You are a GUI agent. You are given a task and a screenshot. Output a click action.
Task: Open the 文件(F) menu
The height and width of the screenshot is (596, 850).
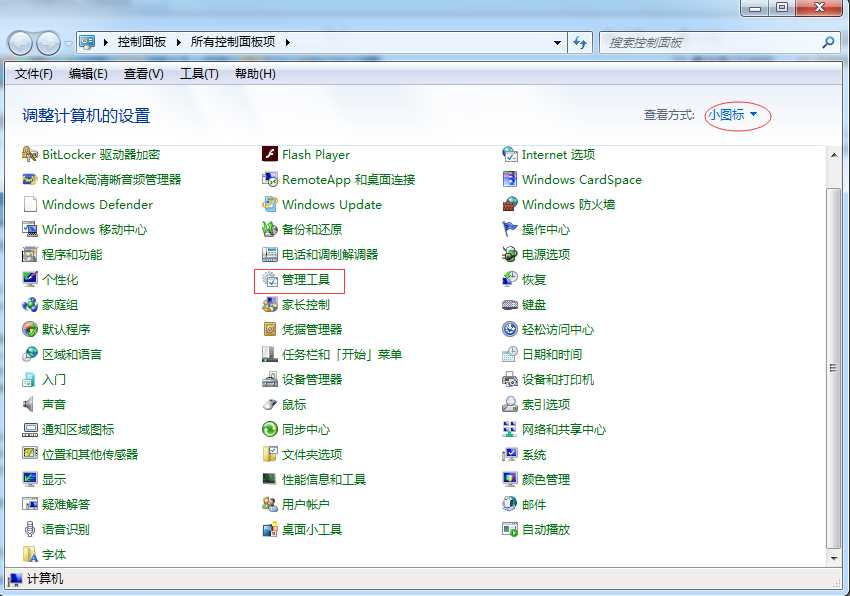tap(34, 74)
